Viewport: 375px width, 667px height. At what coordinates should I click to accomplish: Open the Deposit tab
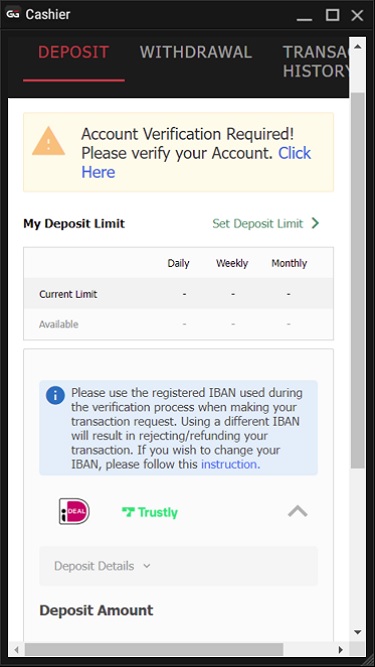click(x=74, y=52)
